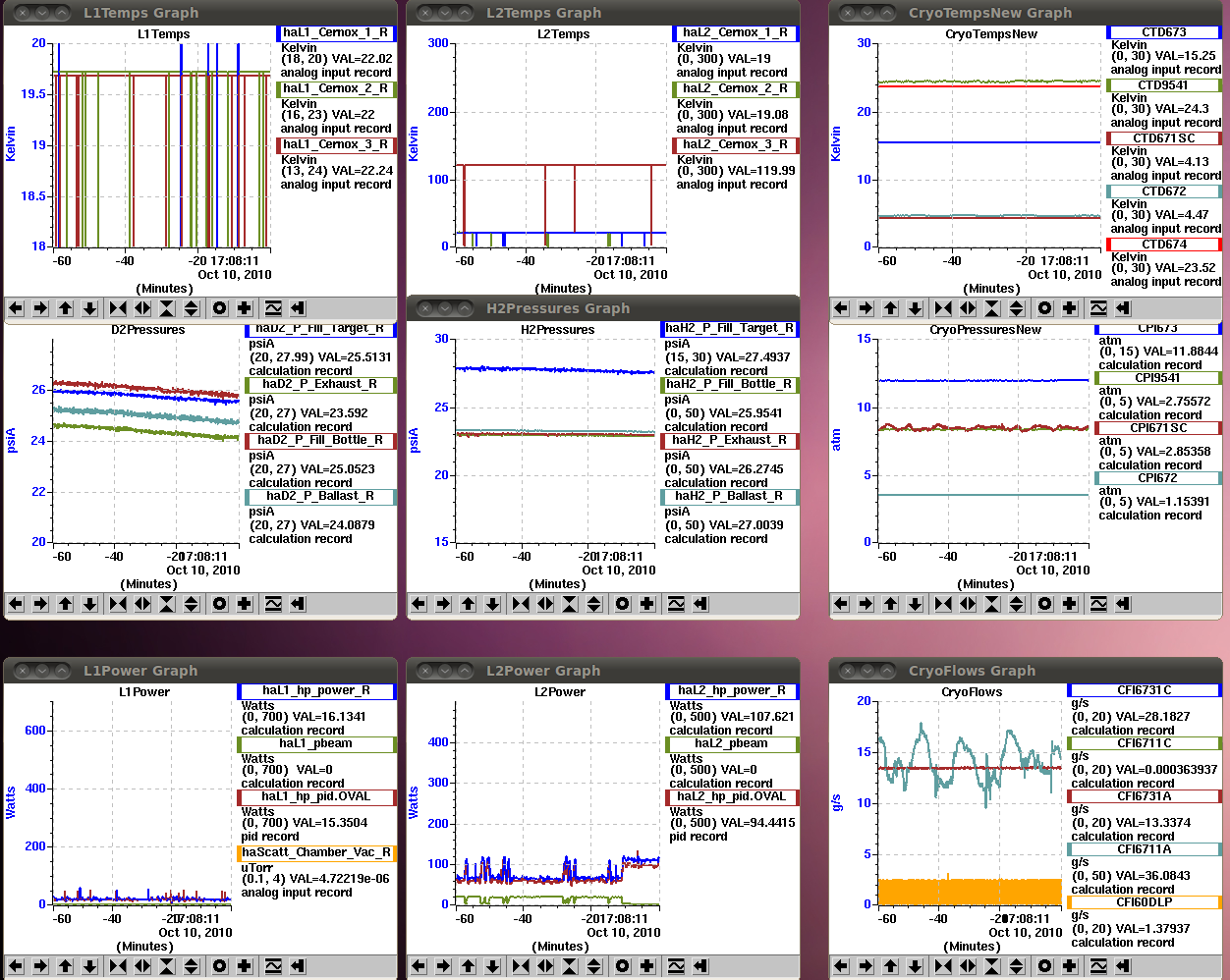This screenshot has width=1230, height=980.
Task: Pan left in L1Temps graph toolbar
Action: pyautogui.click(x=16, y=308)
